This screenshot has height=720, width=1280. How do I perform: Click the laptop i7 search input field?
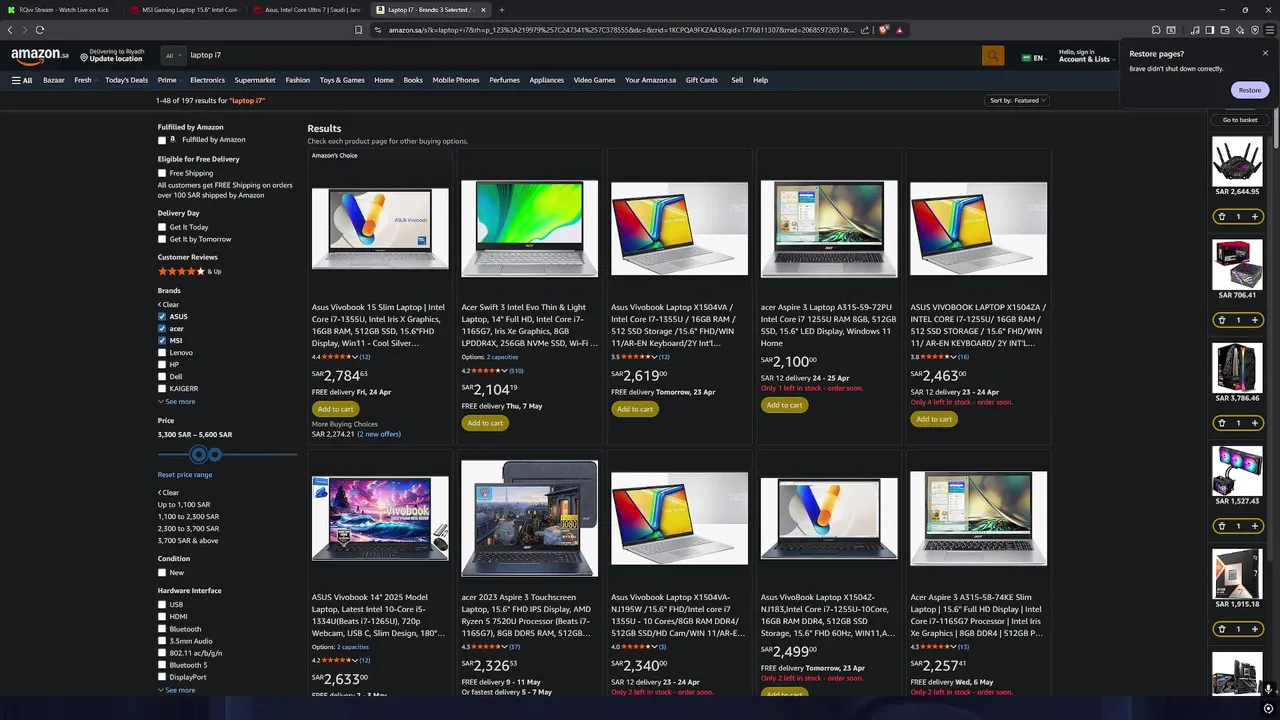click(x=582, y=56)
